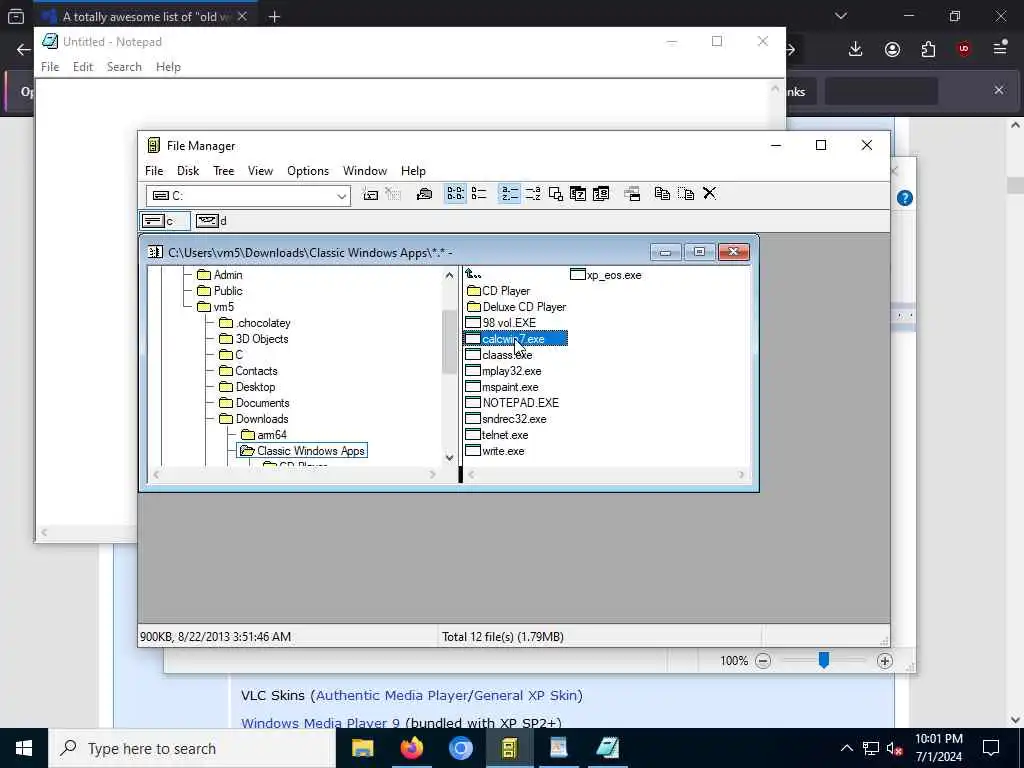1024x768 pixels.
Task: Select the mspaint.exe file
Action: point(502,387)
